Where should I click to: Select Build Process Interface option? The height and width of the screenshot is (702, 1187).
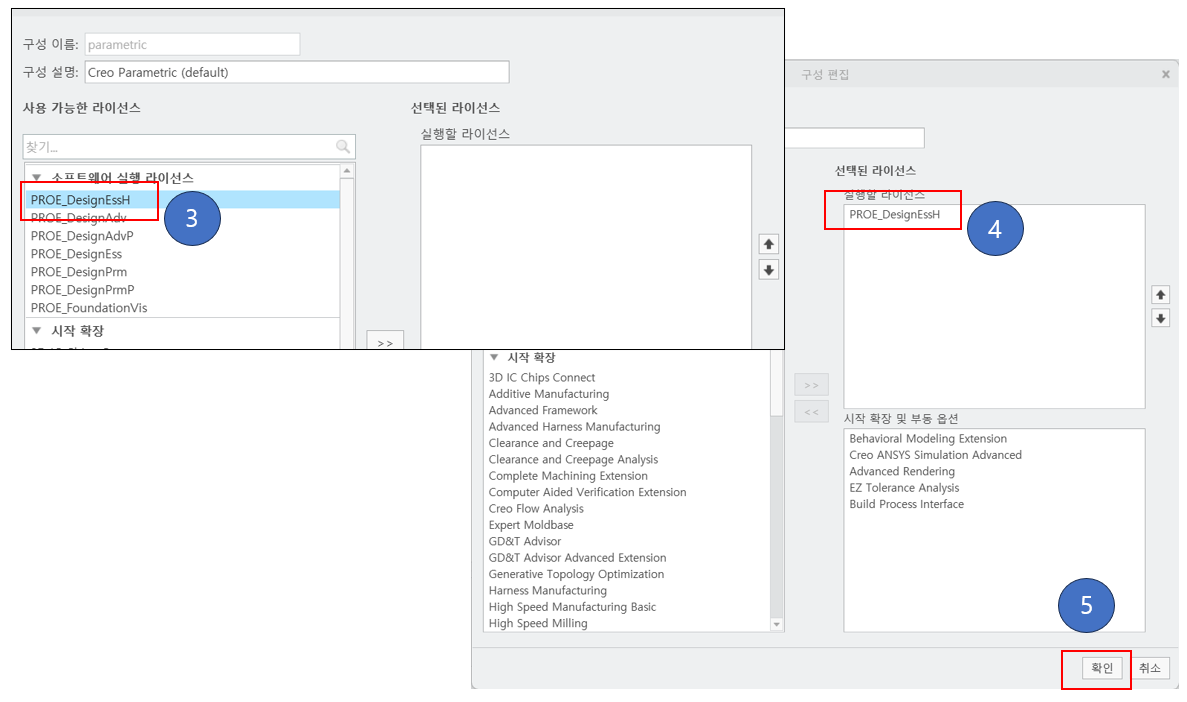[906, 504]
